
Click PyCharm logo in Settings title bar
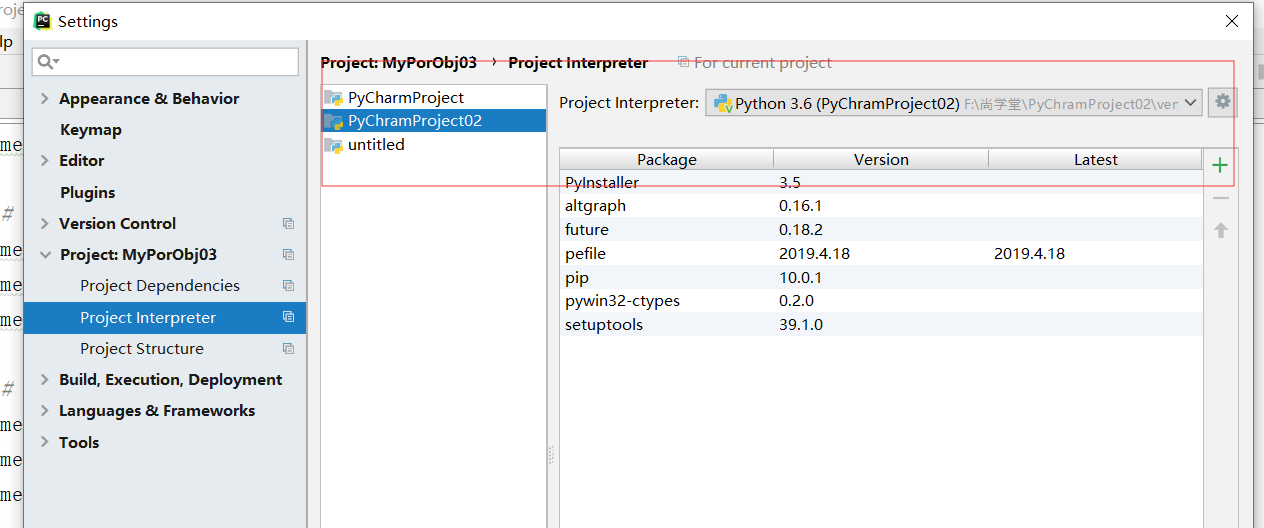[42, 21]
